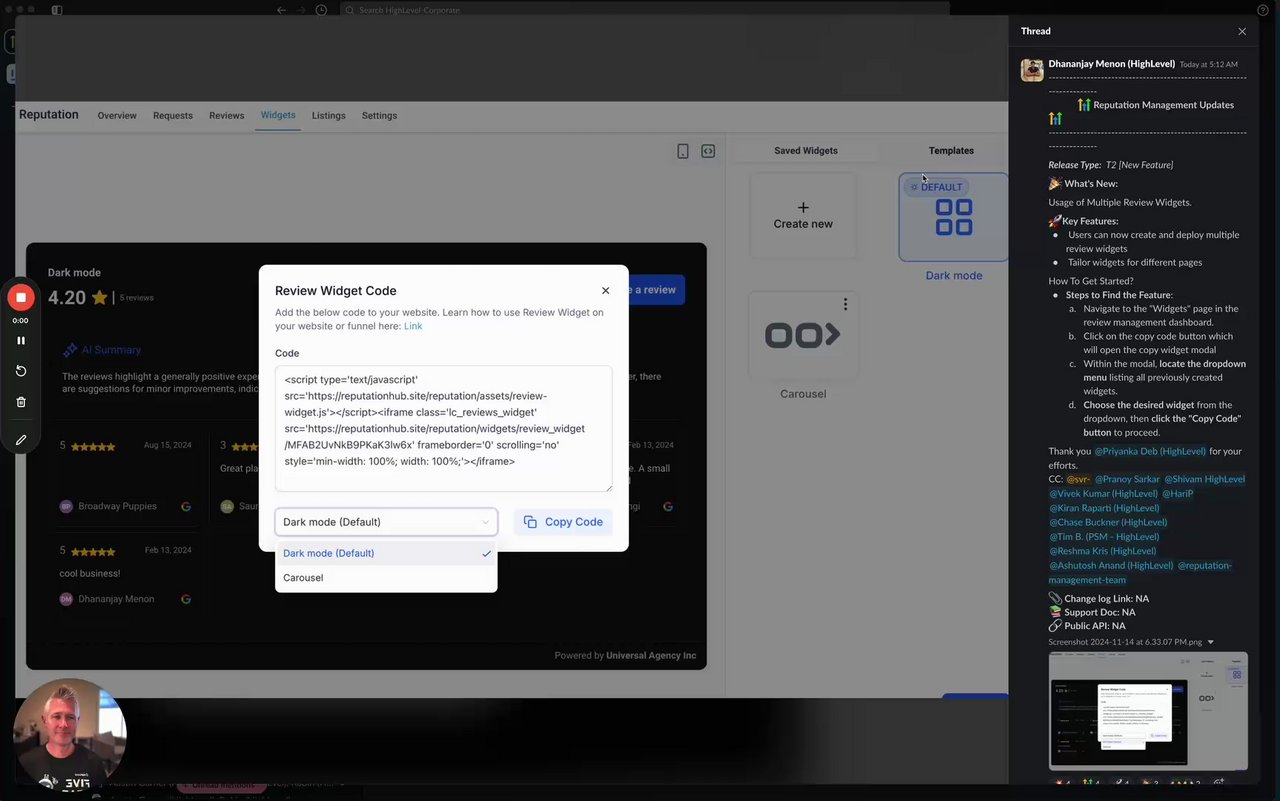This screenshot has height=801, width=1280.
Task: Open mention @Shivam HighLevel
Action: pyautogui.click(x=1204, y=479)
